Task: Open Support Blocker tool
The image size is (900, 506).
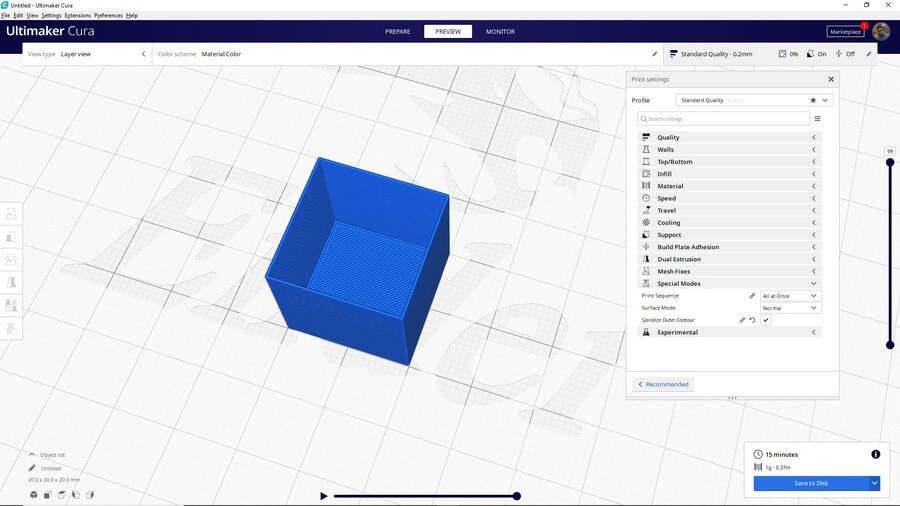Action: tap(11, 328)
